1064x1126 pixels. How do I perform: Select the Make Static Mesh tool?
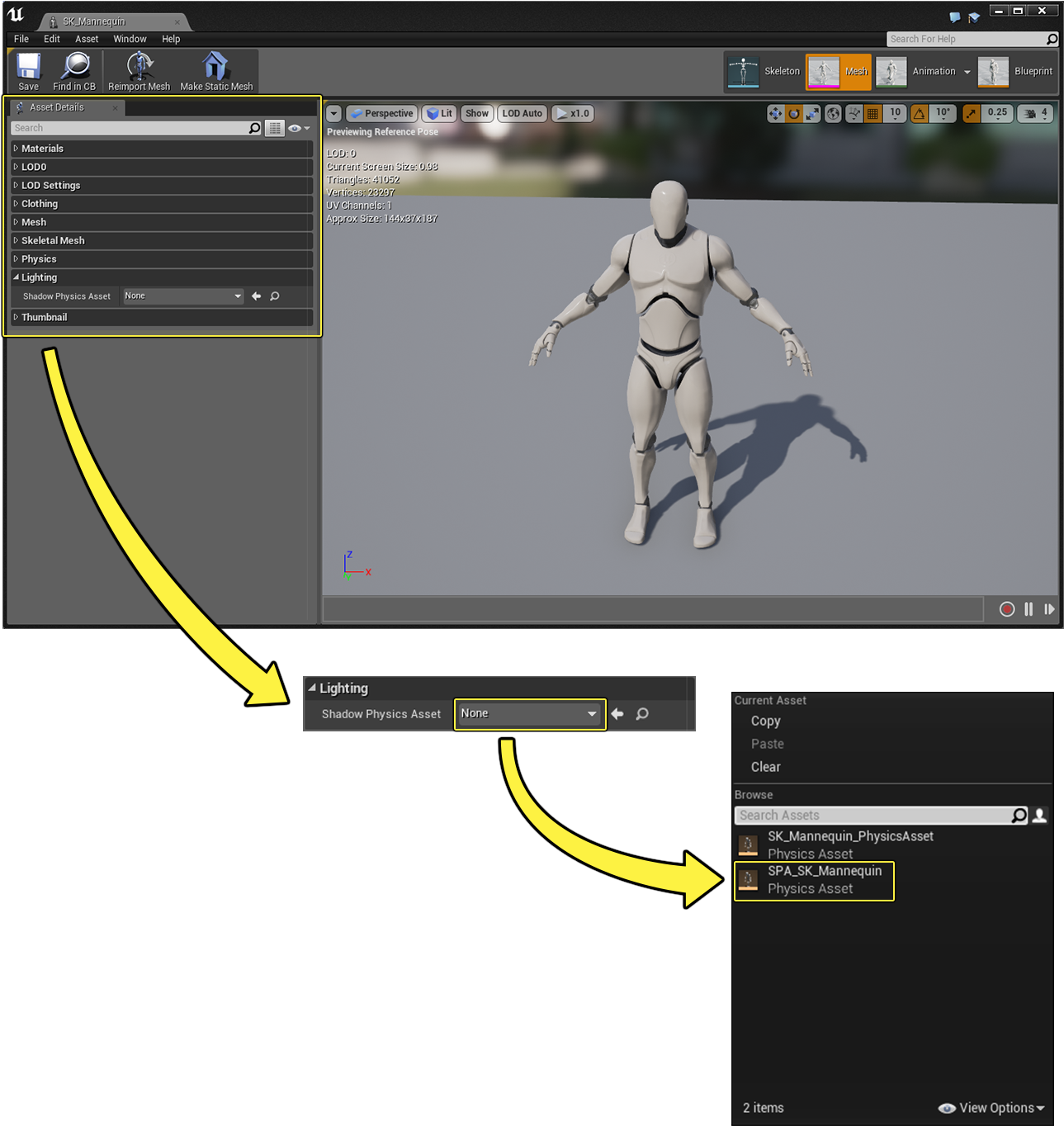215,71
